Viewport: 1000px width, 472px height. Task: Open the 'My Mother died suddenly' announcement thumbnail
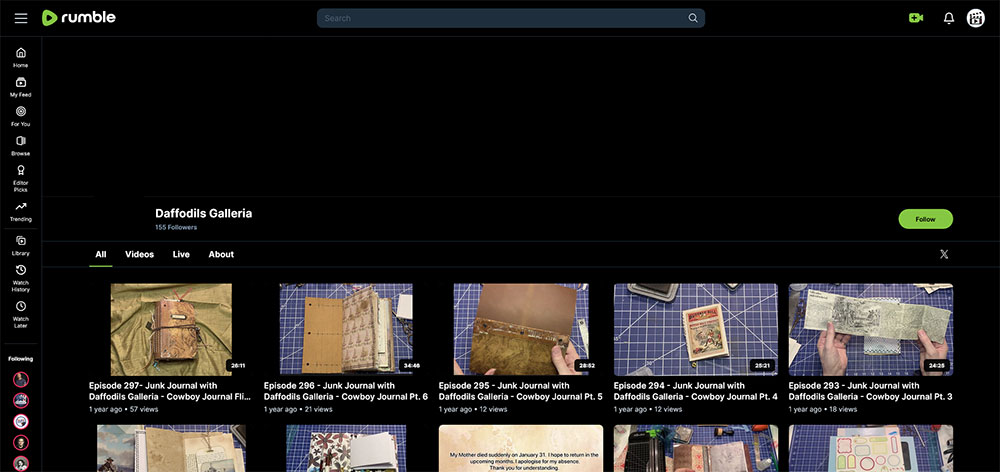(520, 448)
